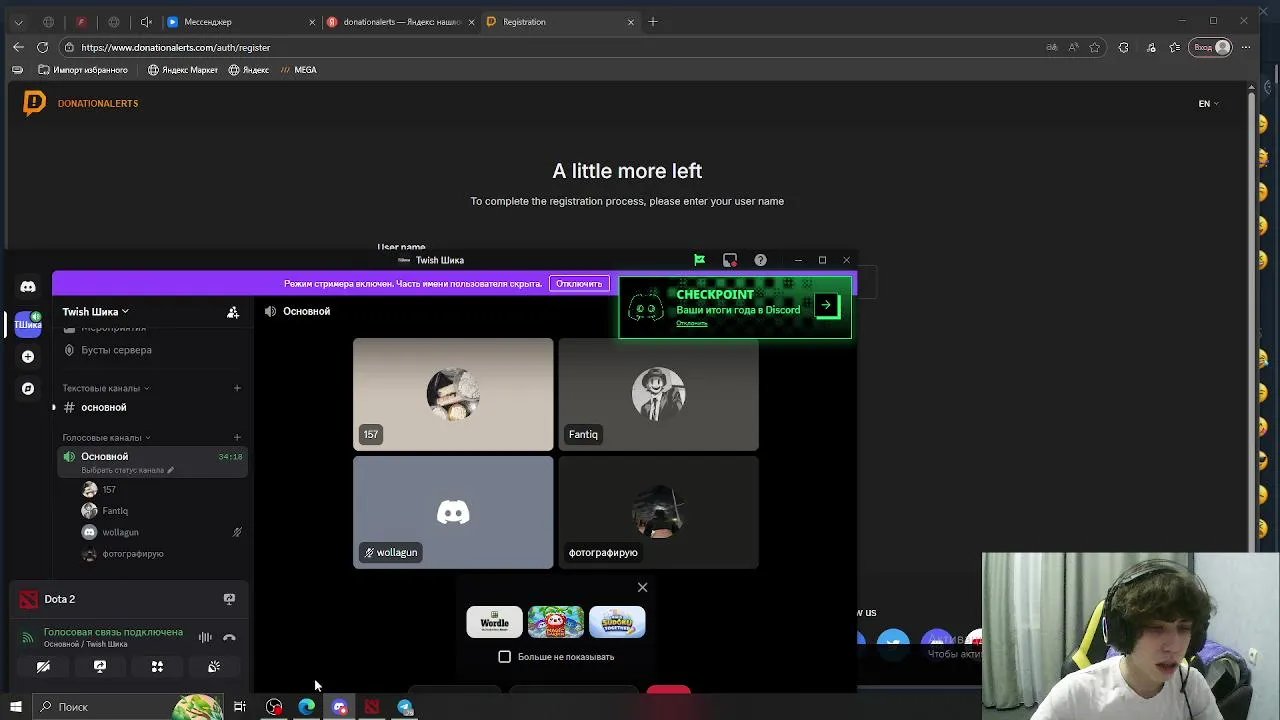Go back in Edge browser
Viewport: 1280px width, 720px height.
pos(18,47)
